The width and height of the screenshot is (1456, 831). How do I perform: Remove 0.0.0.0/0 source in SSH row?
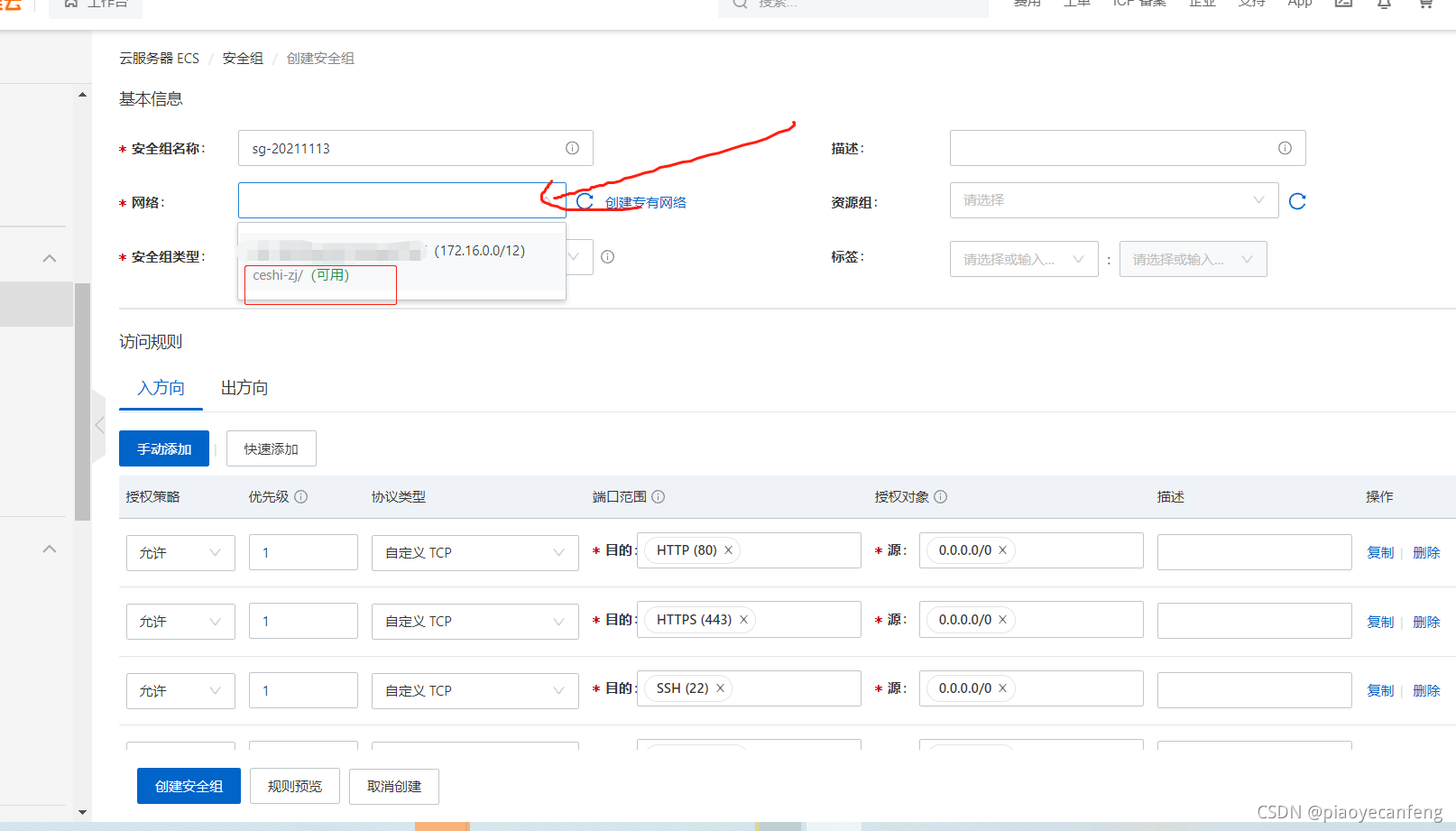[1002, 688]
